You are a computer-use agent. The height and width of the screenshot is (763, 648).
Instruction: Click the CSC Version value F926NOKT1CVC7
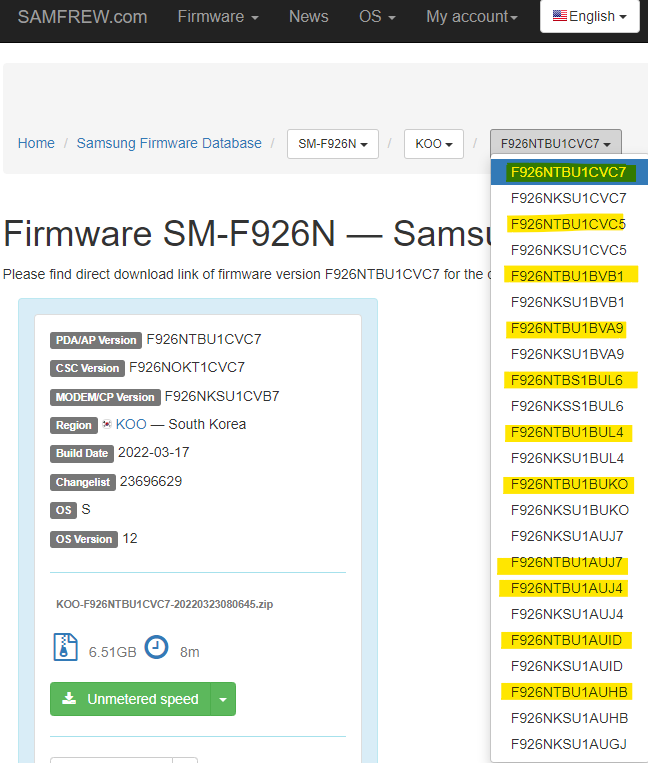tap(187, 367)
